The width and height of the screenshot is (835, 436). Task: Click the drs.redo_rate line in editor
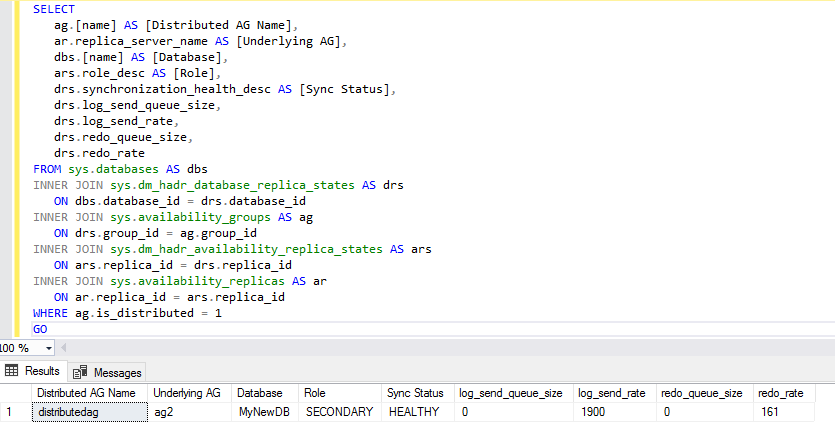click(99, 153)
